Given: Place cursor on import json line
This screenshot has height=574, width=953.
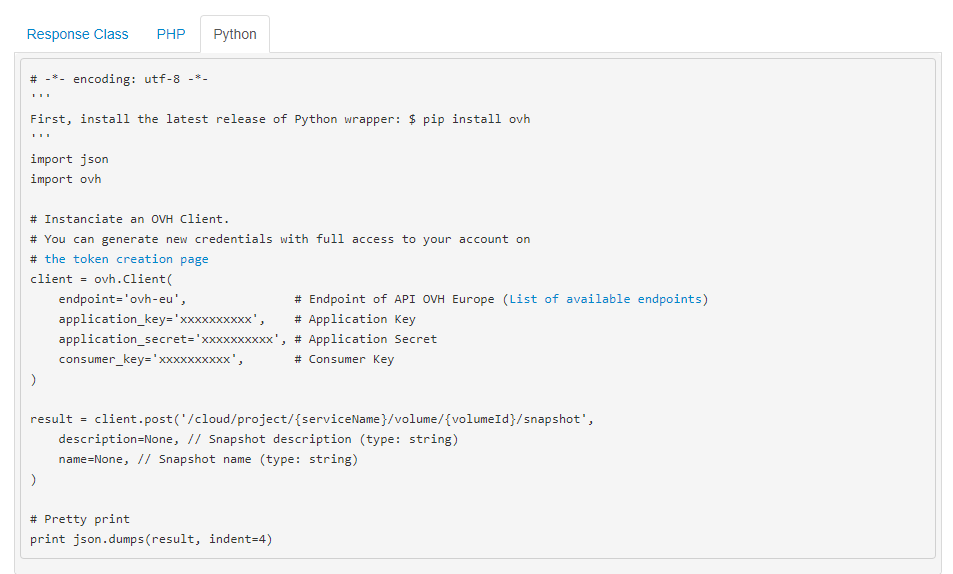Looking at the screenshot, I should [69, 159].
